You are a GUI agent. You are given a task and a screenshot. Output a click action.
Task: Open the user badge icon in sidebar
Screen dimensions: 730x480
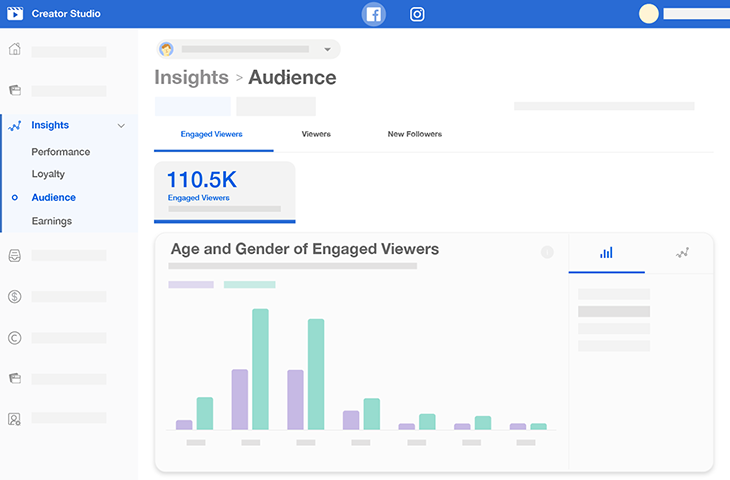[x=15, y=419]
